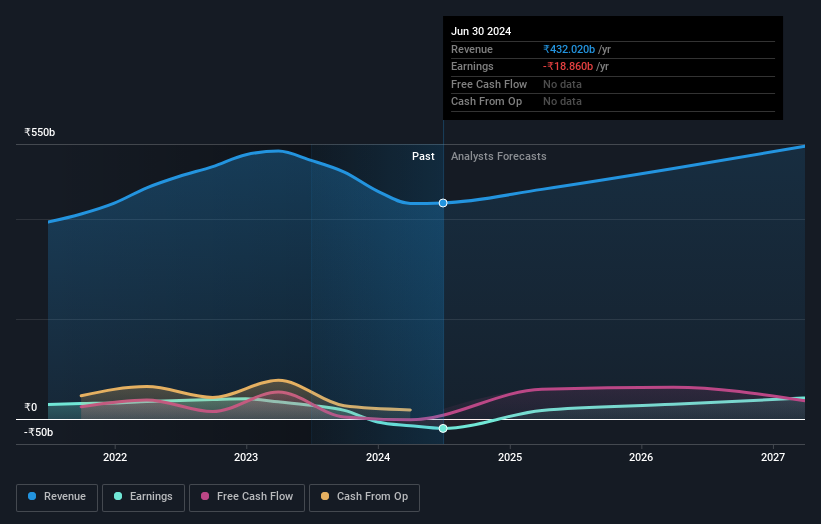Image resolution: width=821 pixels, height=524 pixels.
Task: Toggle the Revenue legend button
Action: tap(57, 497)
